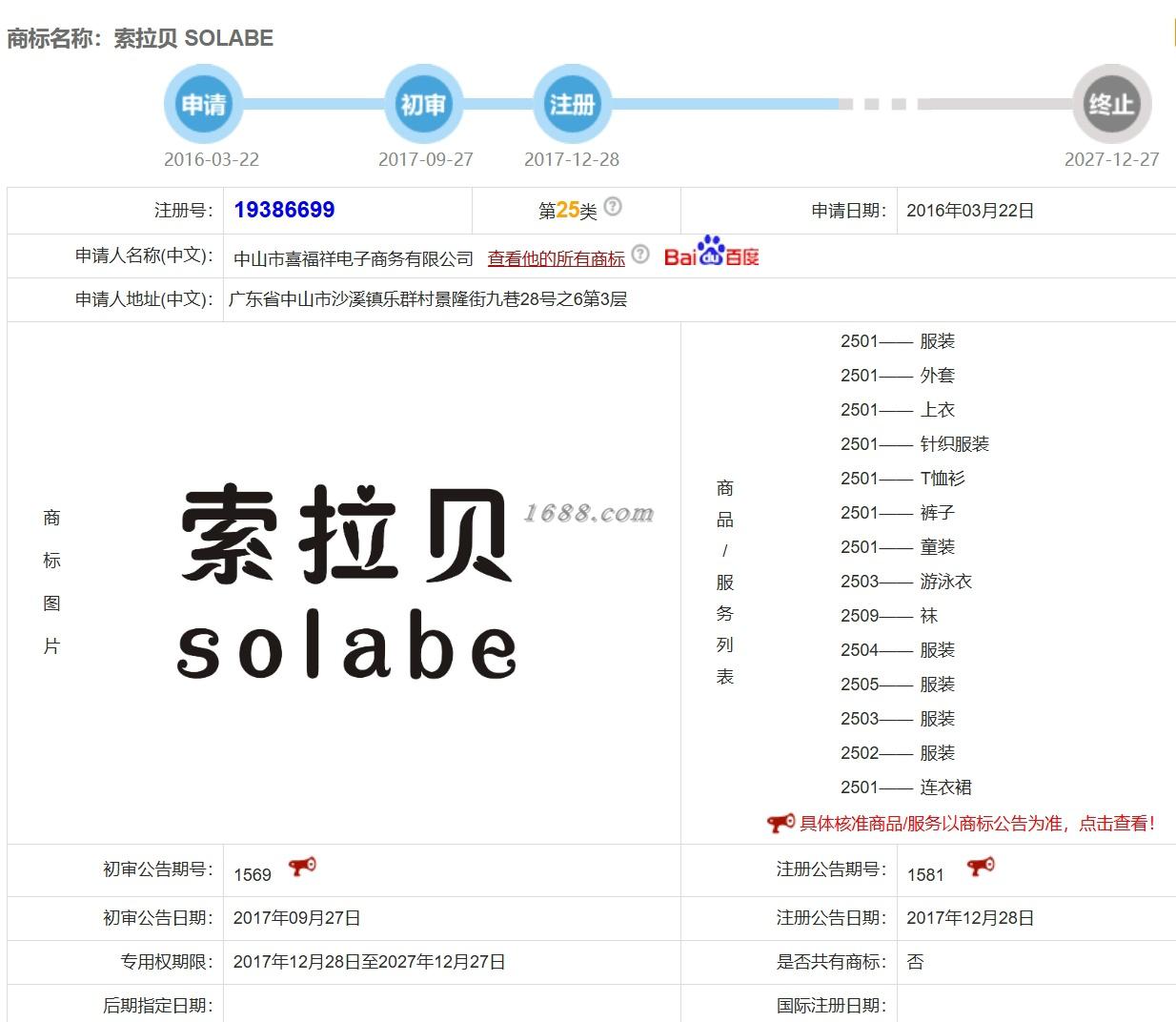Select goods row 2501 外套
The height and width of the screenshot is (1022, 1176).
897,376
